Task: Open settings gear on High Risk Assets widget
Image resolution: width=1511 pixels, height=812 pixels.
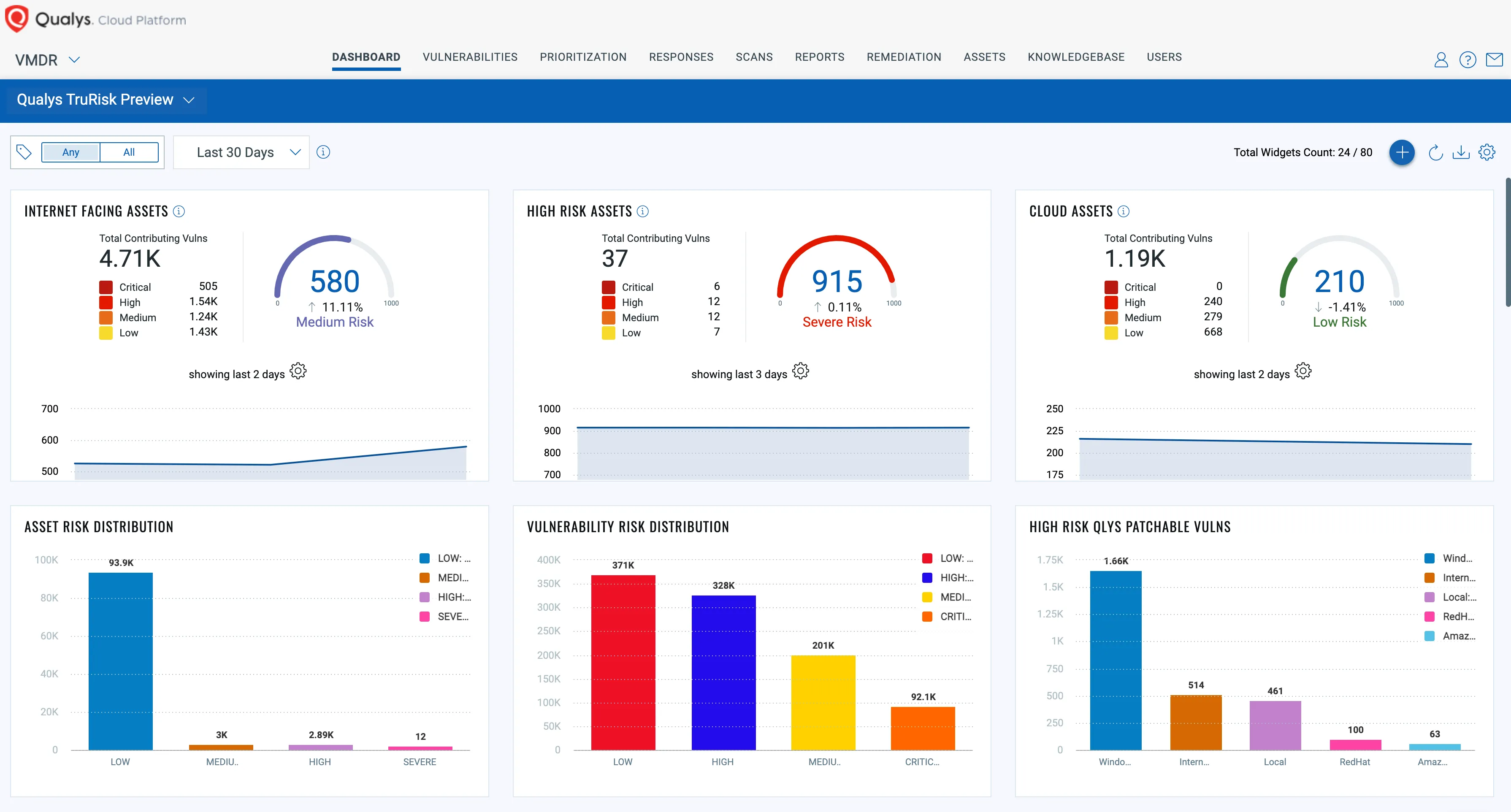Action: (800, 371)
